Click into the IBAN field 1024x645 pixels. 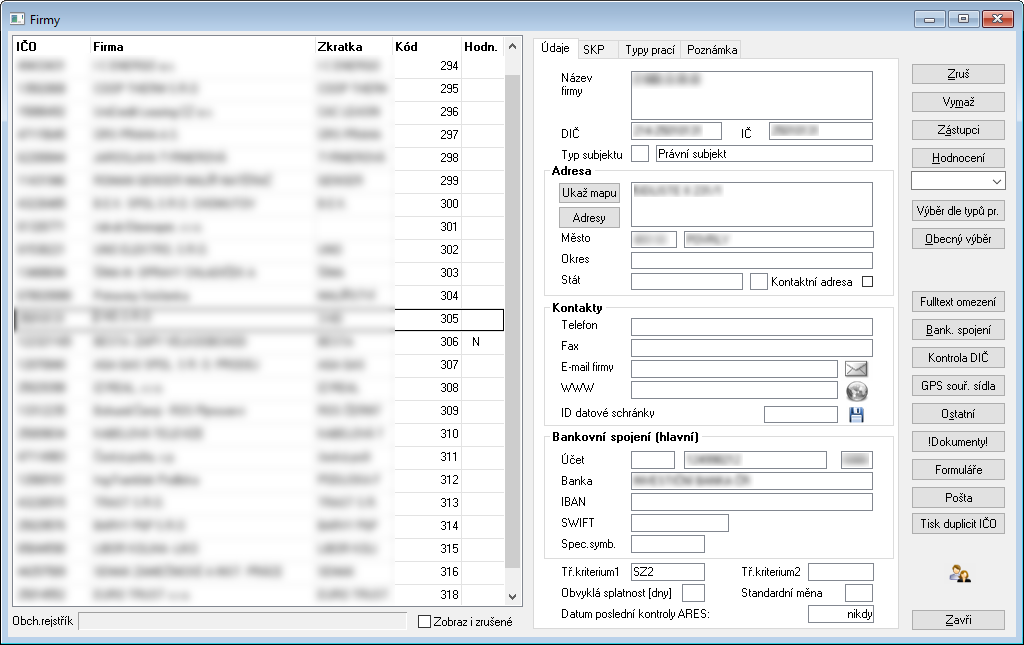point(752,502)
